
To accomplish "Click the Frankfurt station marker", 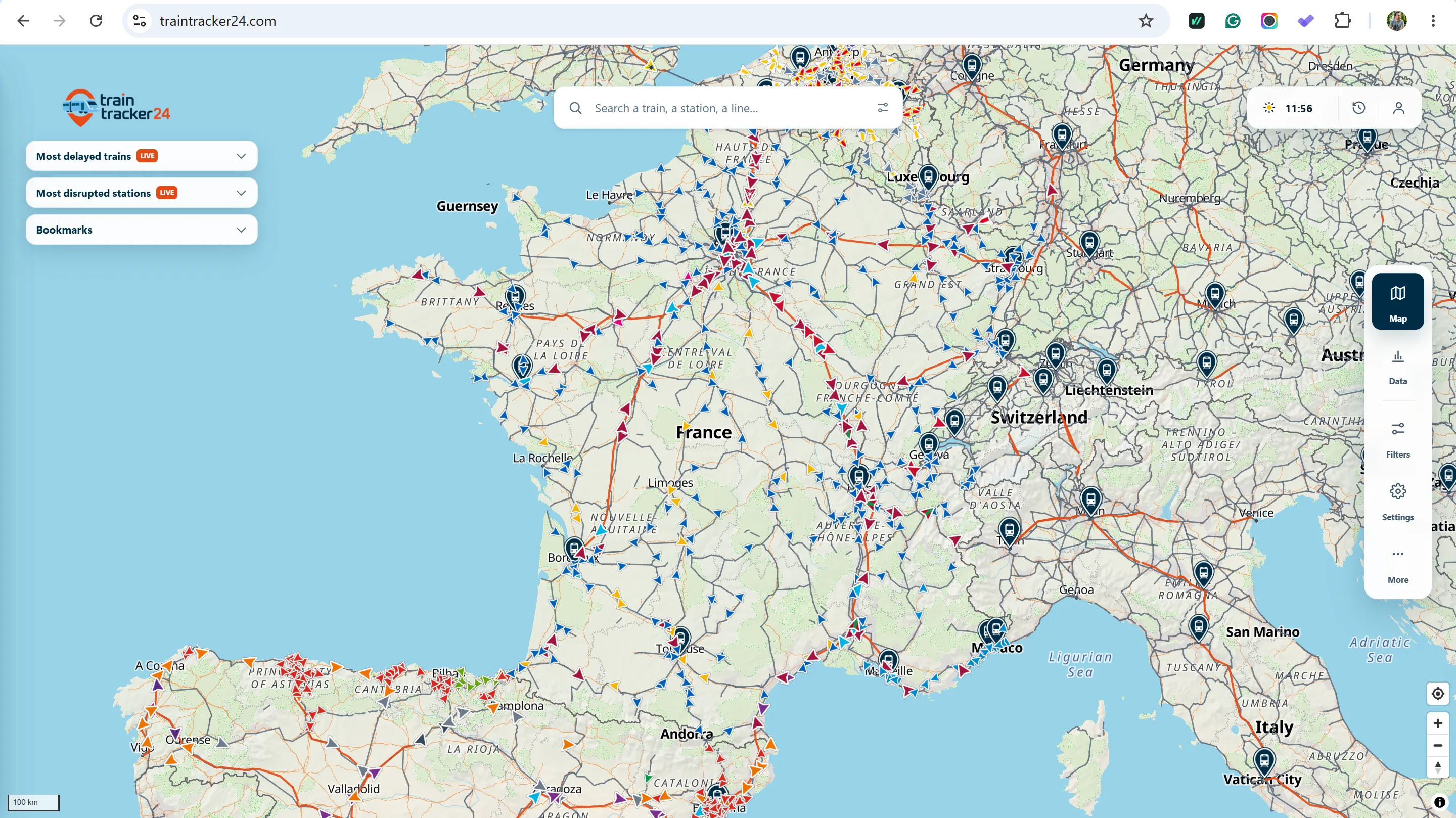I will (x=1062, y=135).
